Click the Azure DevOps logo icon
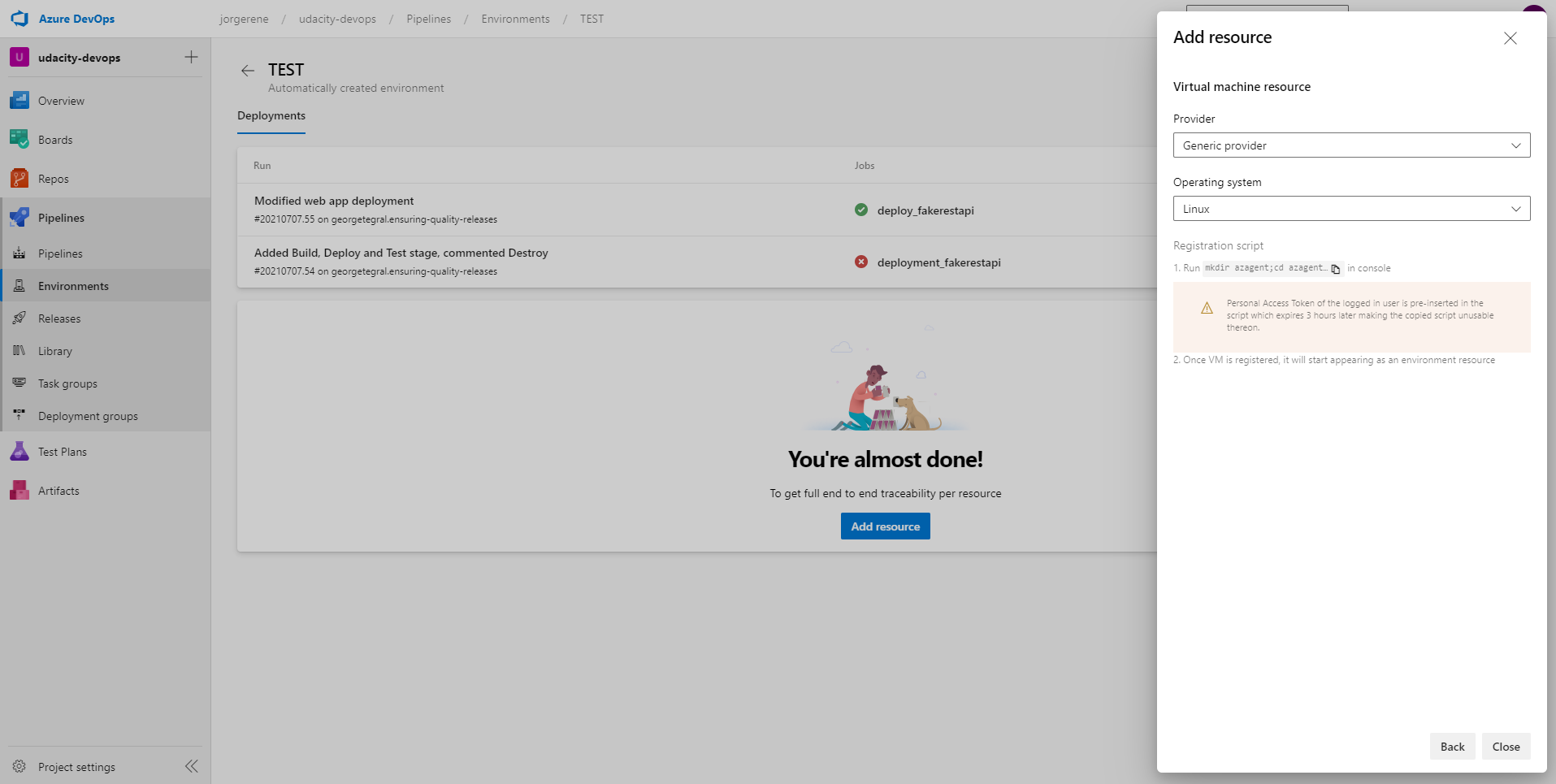This screenshot has height=784, width=1556. 20,19
